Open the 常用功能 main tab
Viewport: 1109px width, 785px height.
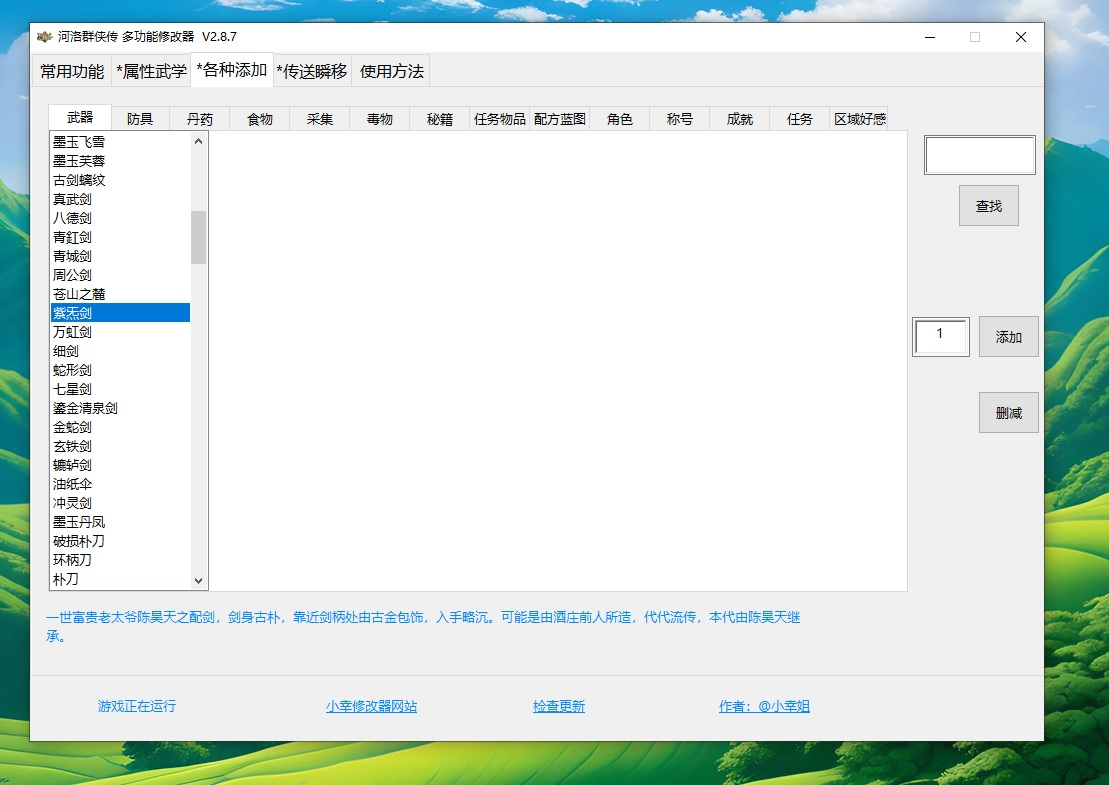tap(72, 71)
